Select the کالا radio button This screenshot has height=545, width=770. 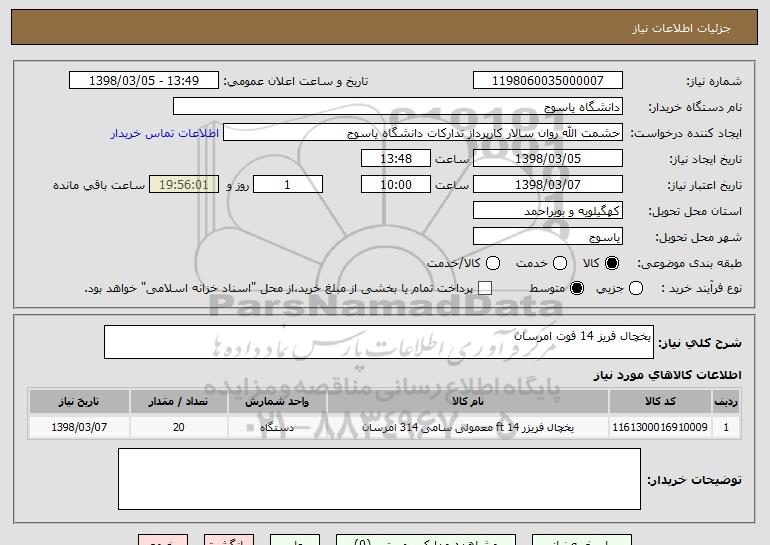(x=612, y=263)
